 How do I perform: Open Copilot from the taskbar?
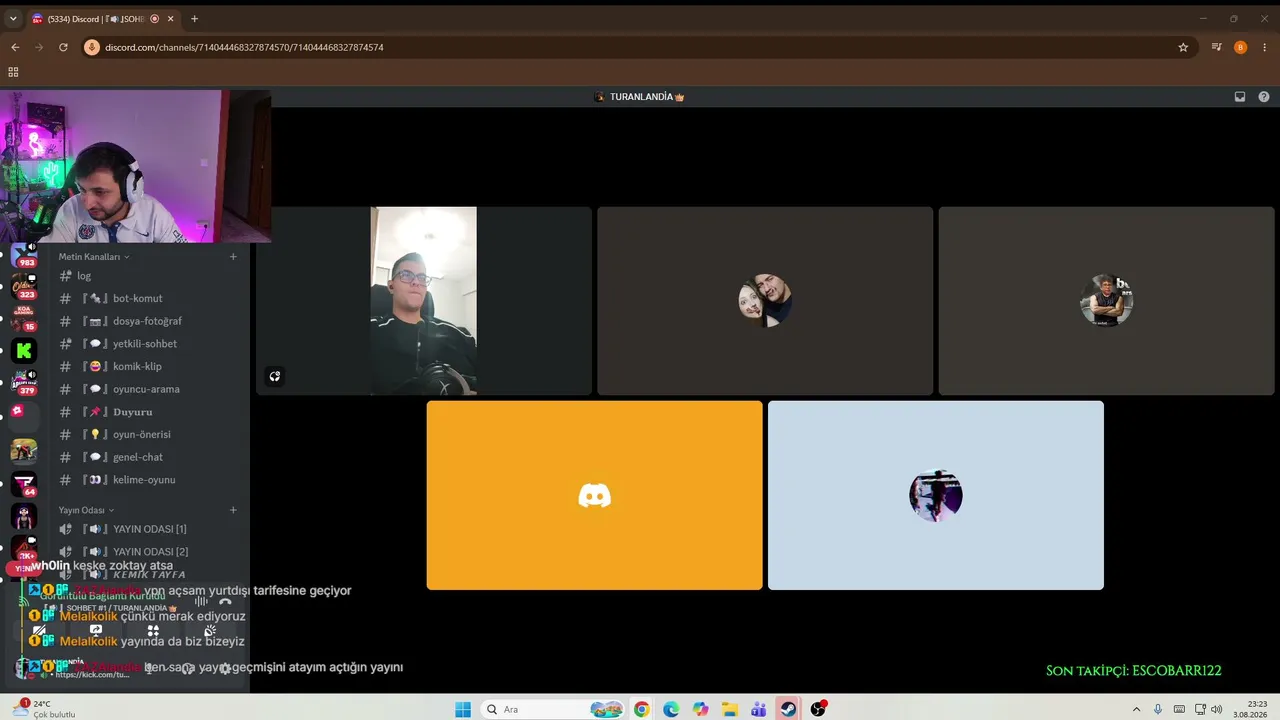pos(700,709)
